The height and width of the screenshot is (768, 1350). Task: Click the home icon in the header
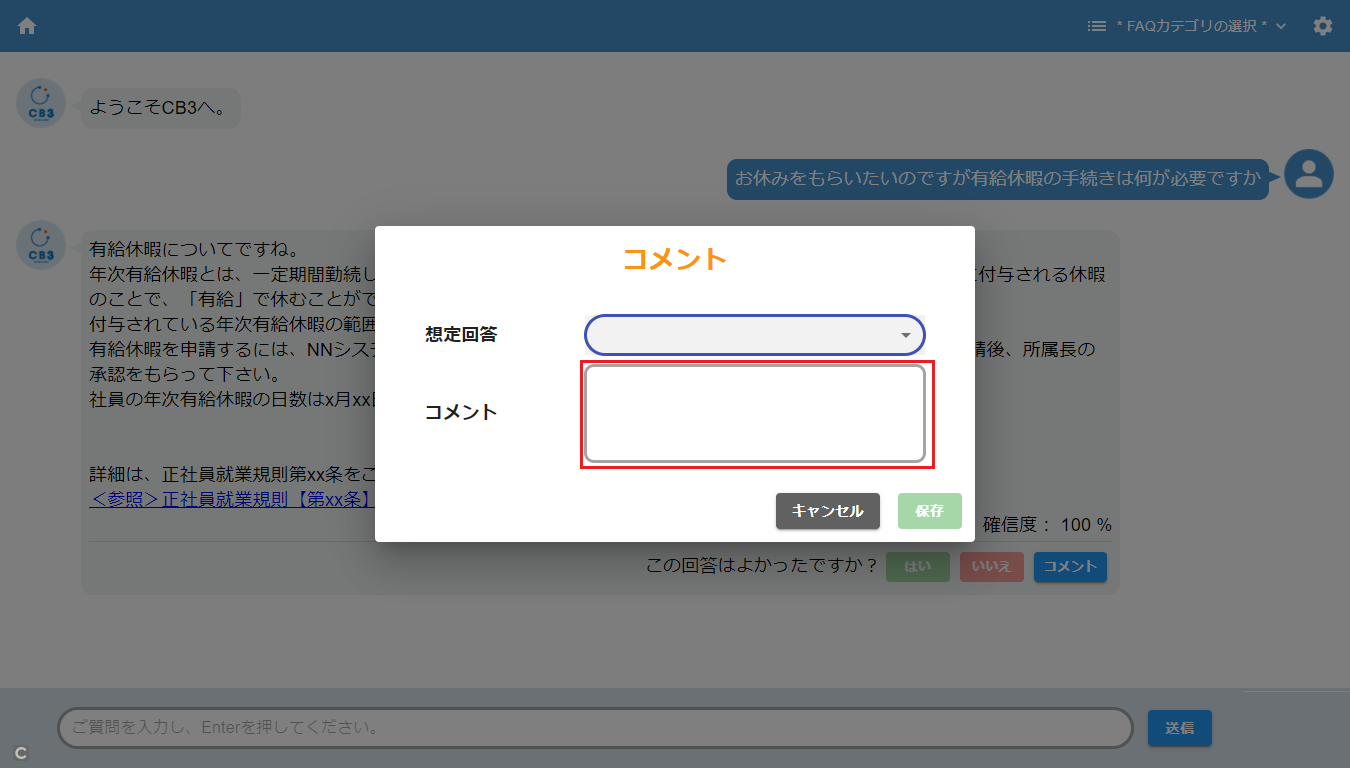click(x=27, y=26)
